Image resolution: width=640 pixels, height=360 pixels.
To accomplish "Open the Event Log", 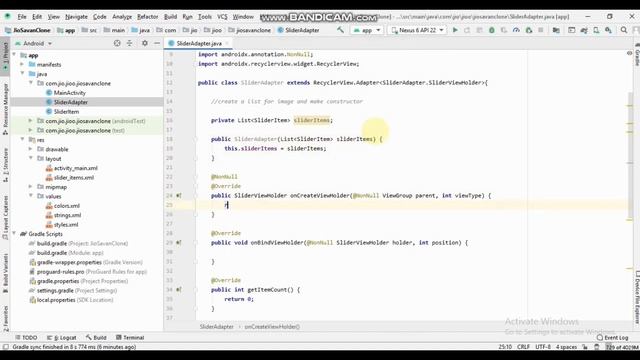I will tap(612, 338).
